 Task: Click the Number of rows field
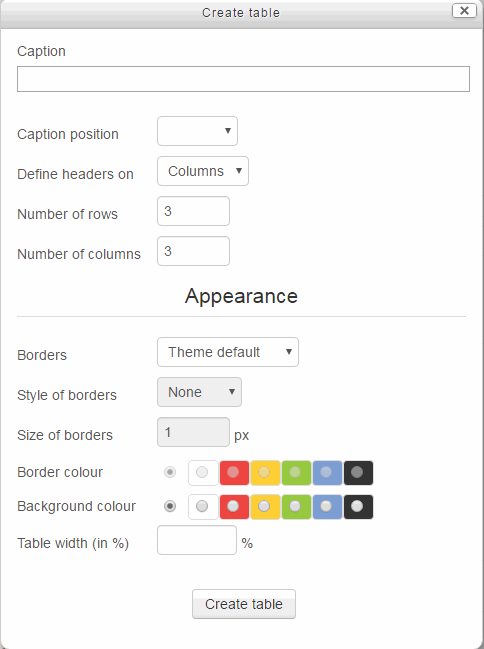point(193,211)
